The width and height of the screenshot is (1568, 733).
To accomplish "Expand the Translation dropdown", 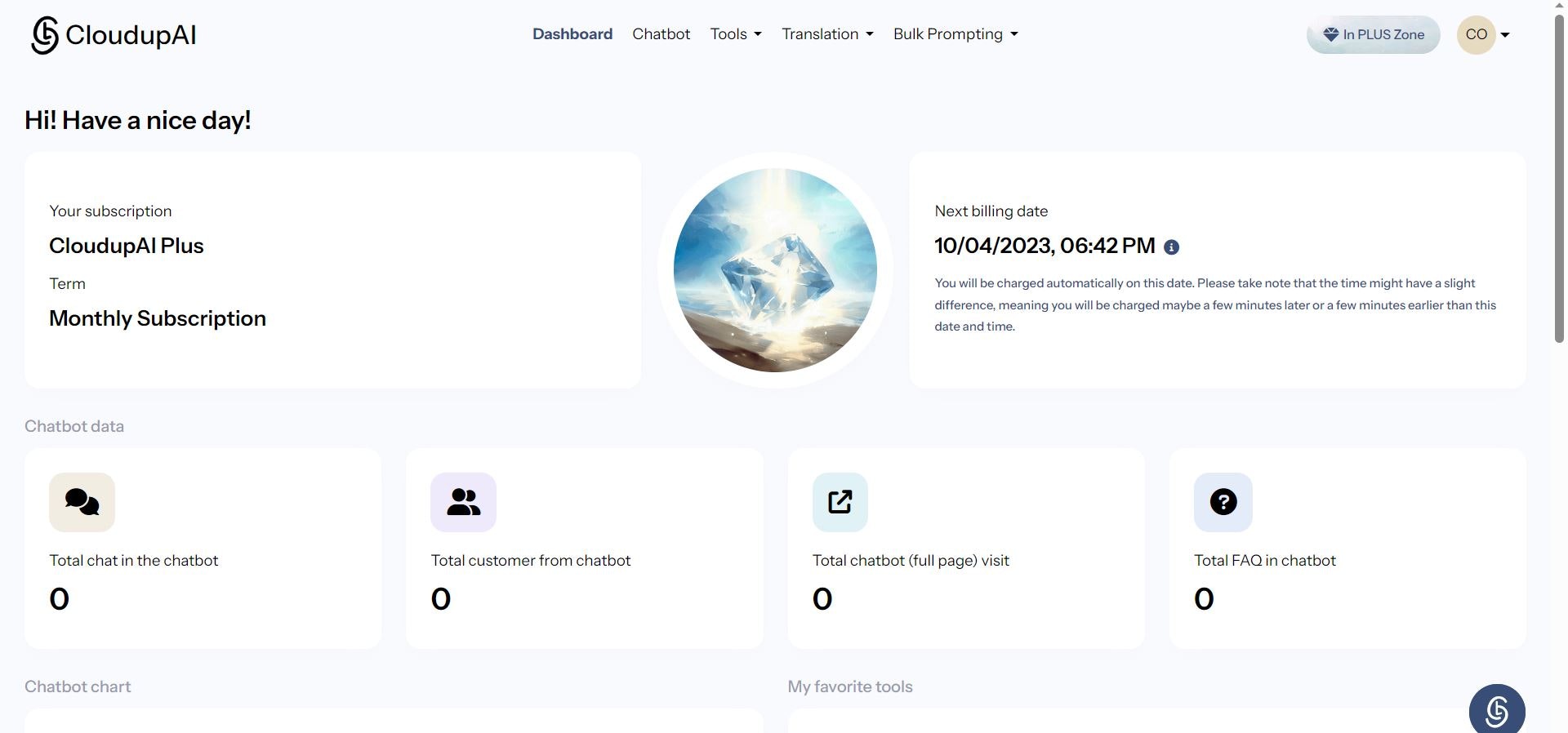I will pos(827,34).
